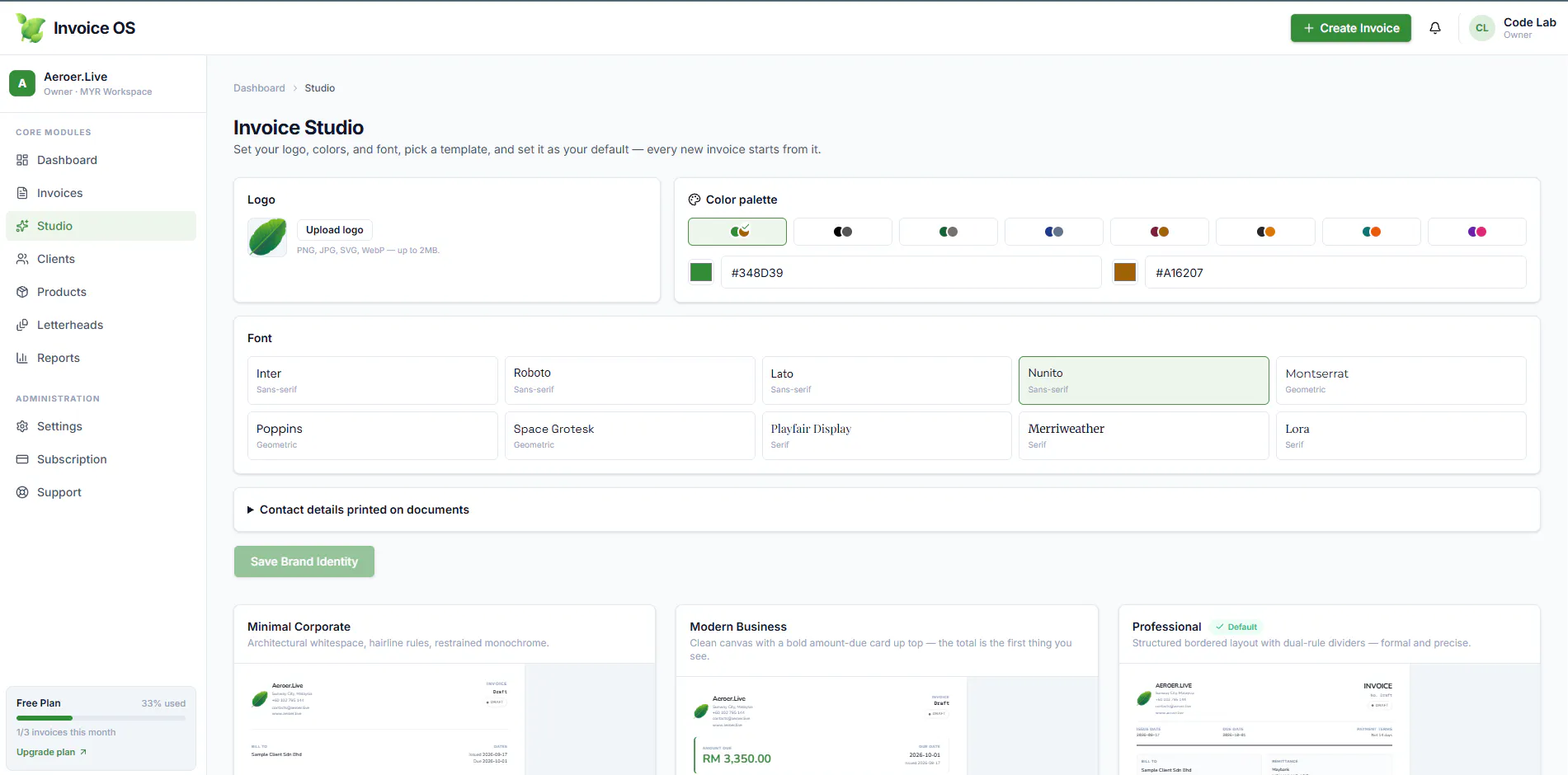
Task: Follow the Upgrade plan link
Action: [x=51, y=752]
